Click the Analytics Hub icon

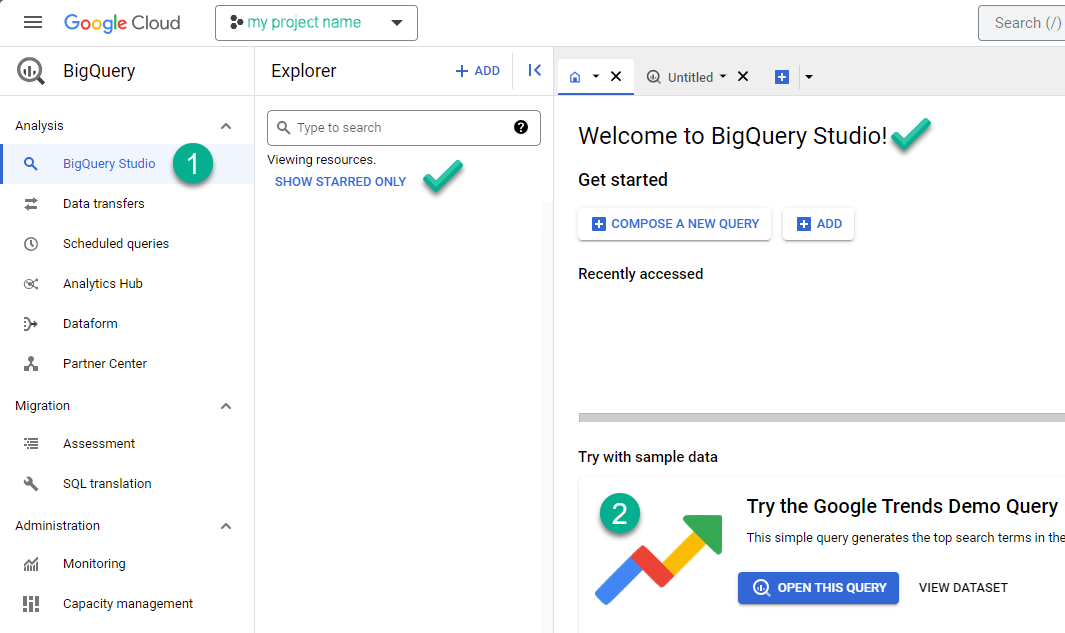point(31,284)
